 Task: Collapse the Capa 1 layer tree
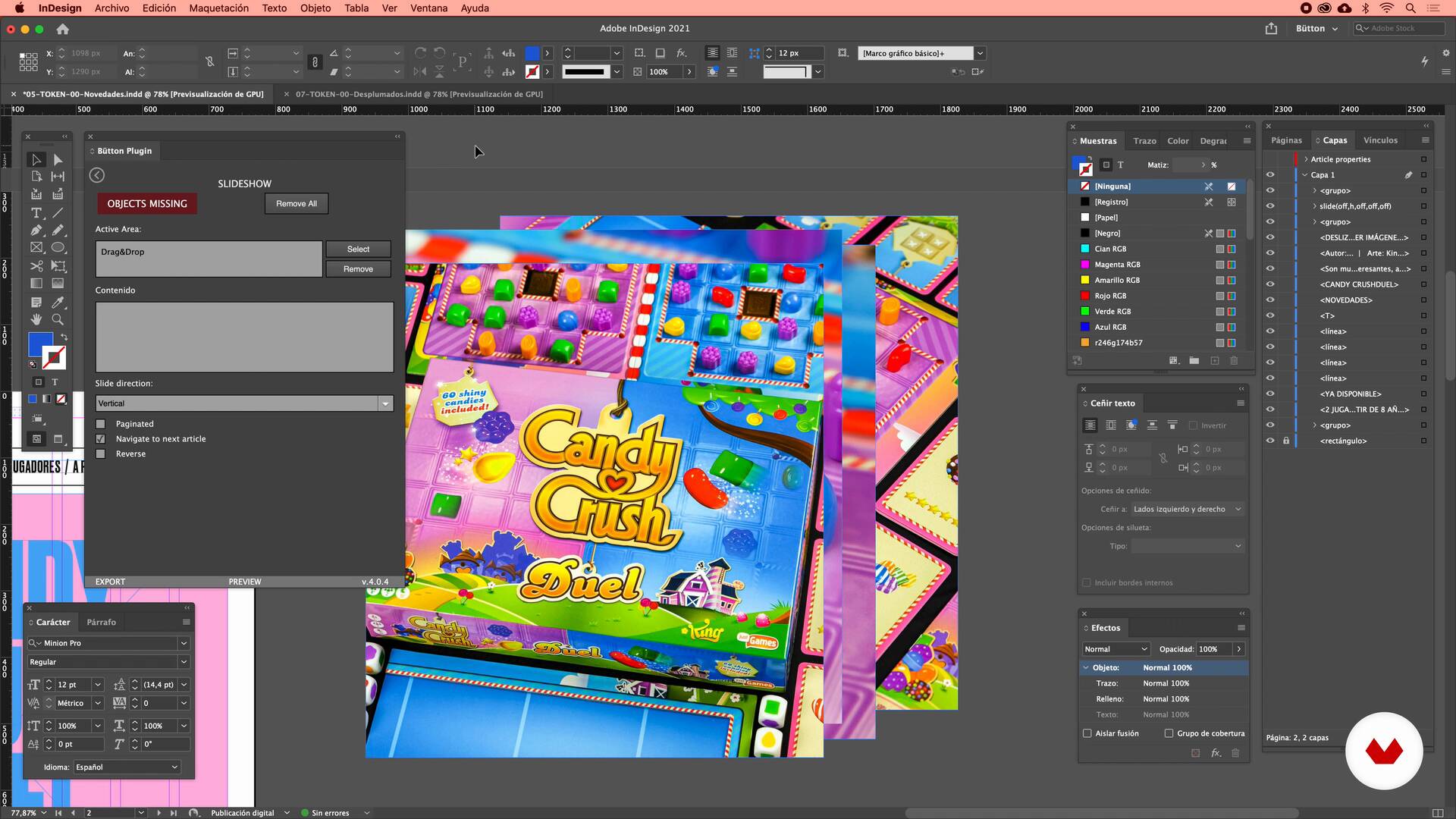[1306, 175]
